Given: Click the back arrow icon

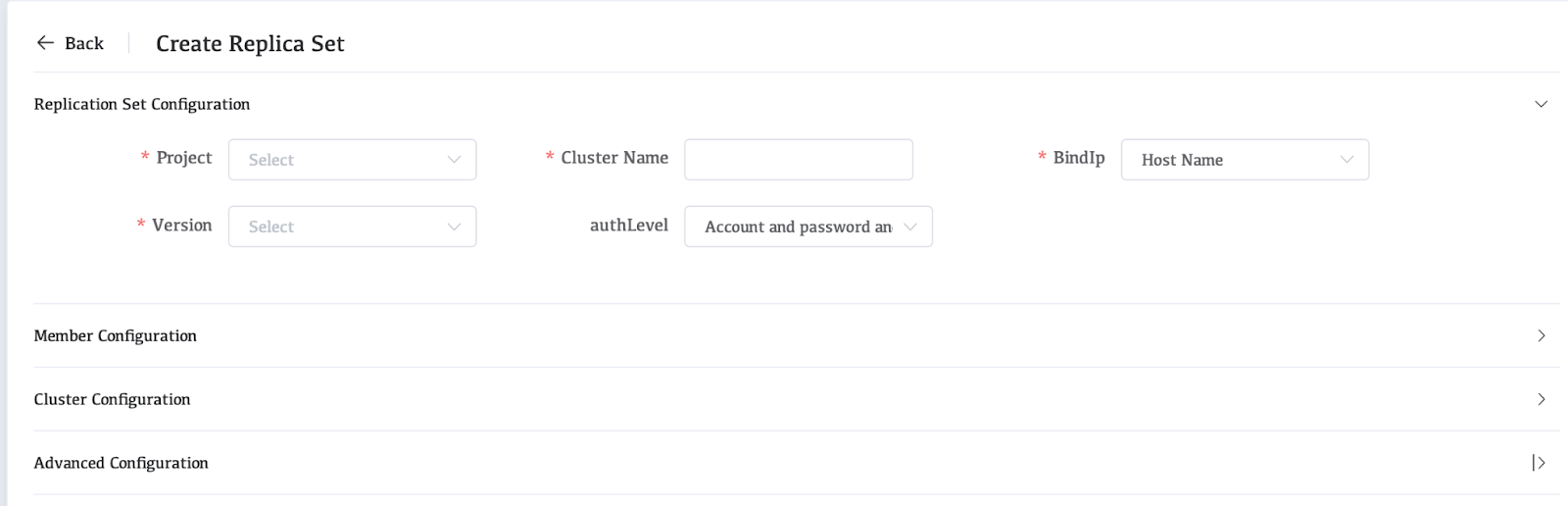Looking at the screenshot, I should coord(45,43).
